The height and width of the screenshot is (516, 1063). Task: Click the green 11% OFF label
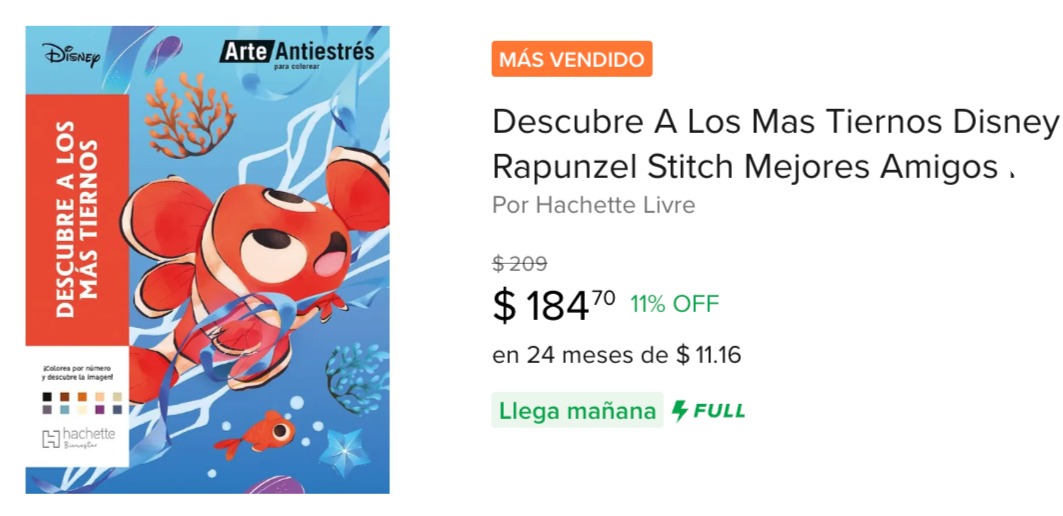click(675, 304)
